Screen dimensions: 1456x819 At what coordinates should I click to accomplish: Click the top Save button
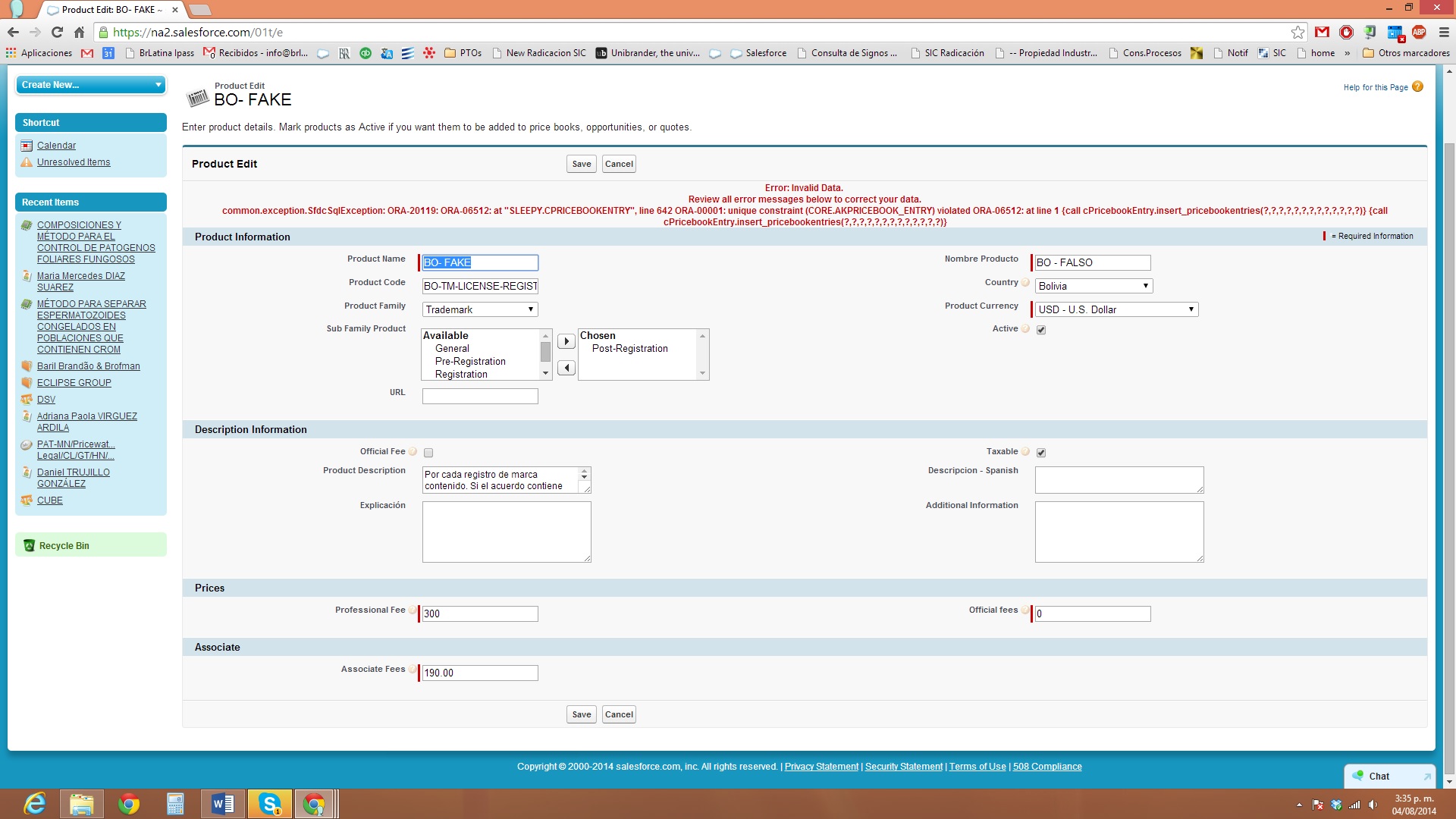tap(581, 164)
